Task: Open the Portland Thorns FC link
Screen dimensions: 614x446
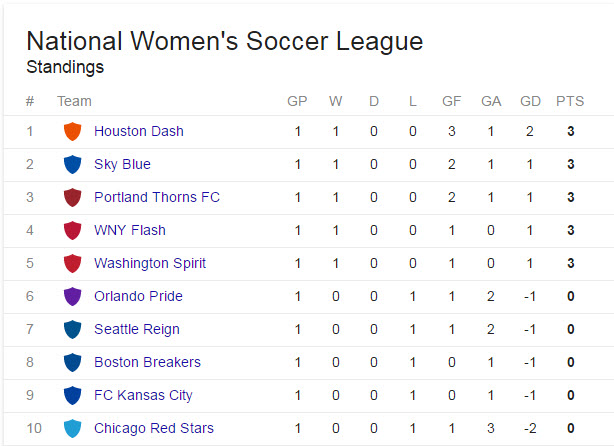Action: (157, 197)
